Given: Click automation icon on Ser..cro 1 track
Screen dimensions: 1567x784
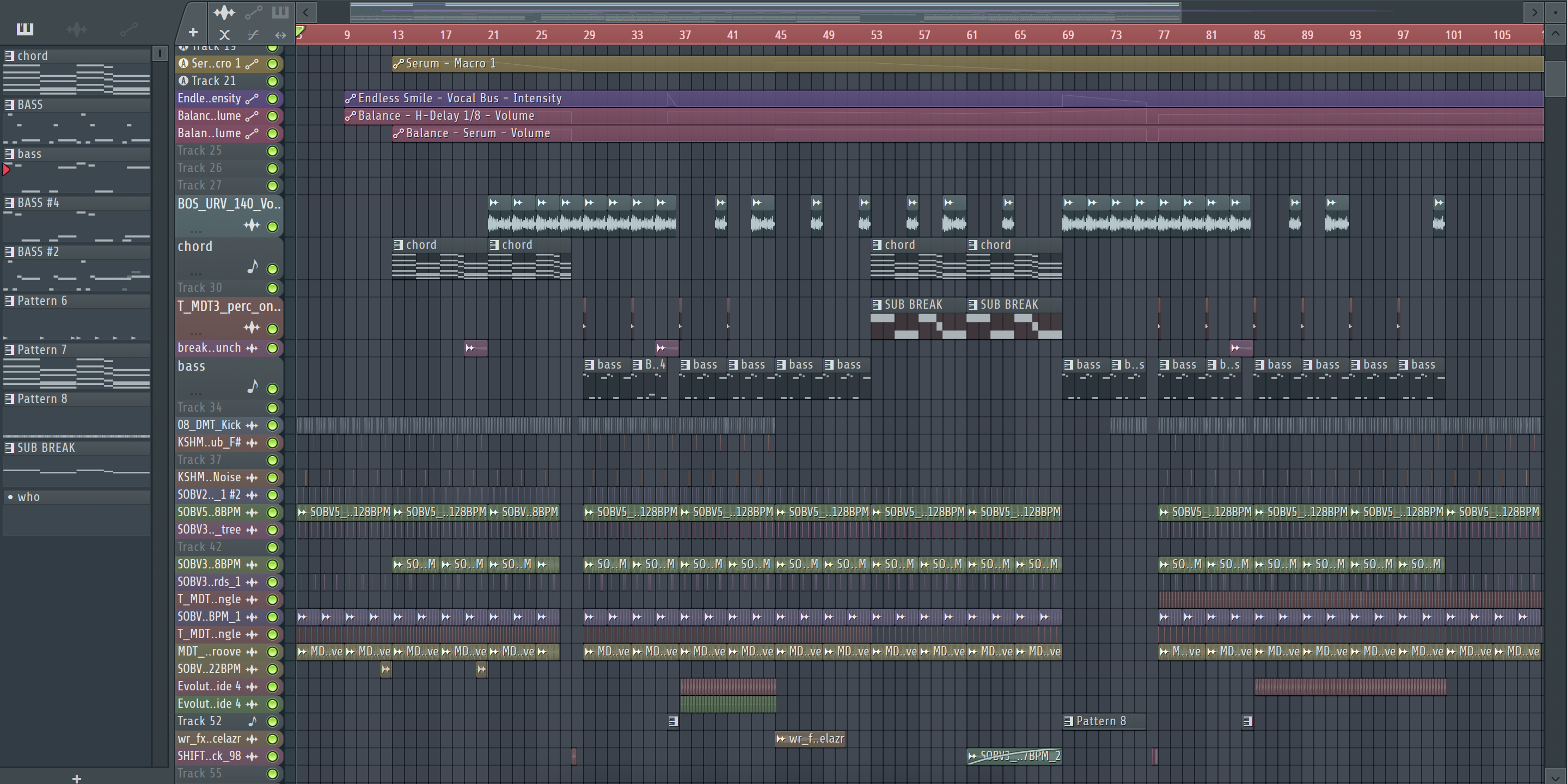Looking at the screenshot, I should tap(252, 63).
